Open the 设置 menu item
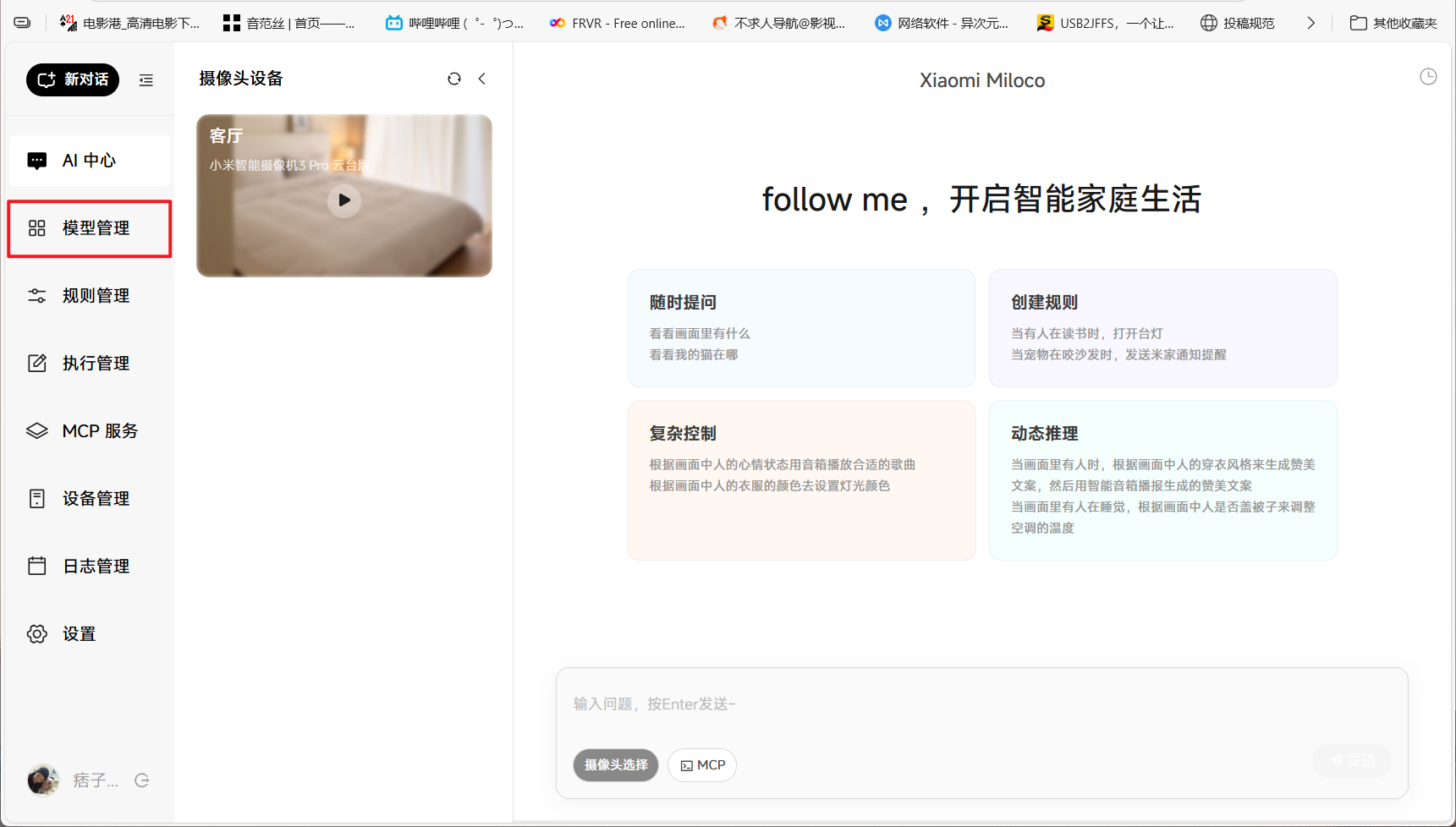The image size is (1456, 827). click(x=90, y=634)
